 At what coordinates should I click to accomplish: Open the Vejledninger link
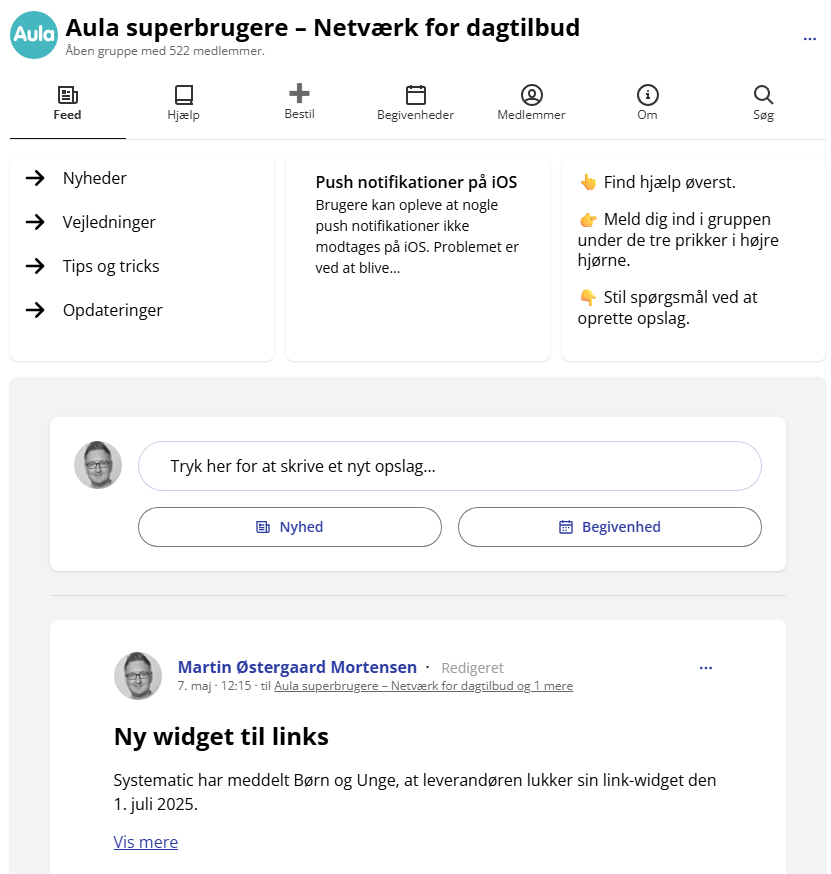(109, 222)
